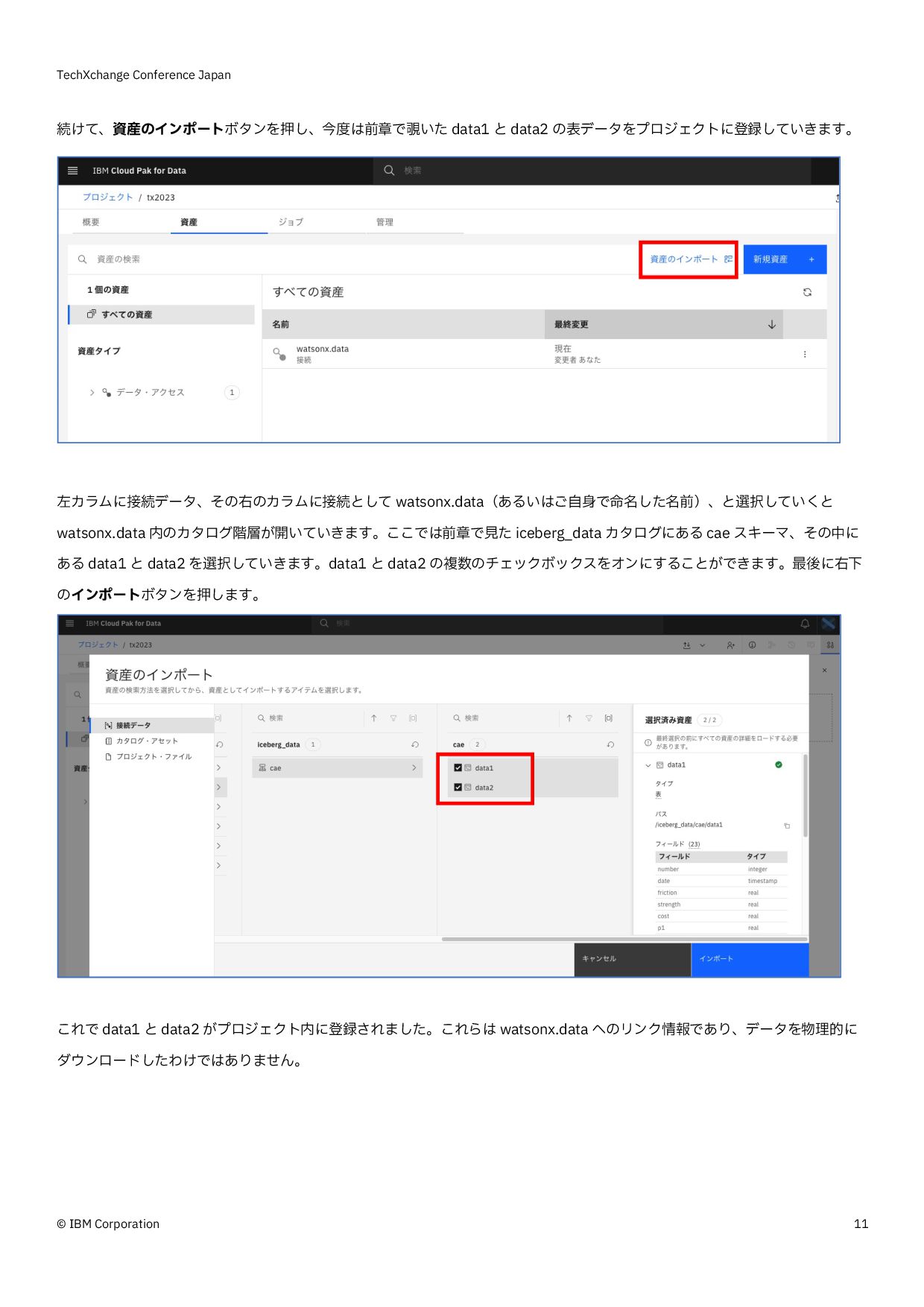Click the 2 / 2 selected count badge
This screenshot has width=924, height=1307.
710,720
